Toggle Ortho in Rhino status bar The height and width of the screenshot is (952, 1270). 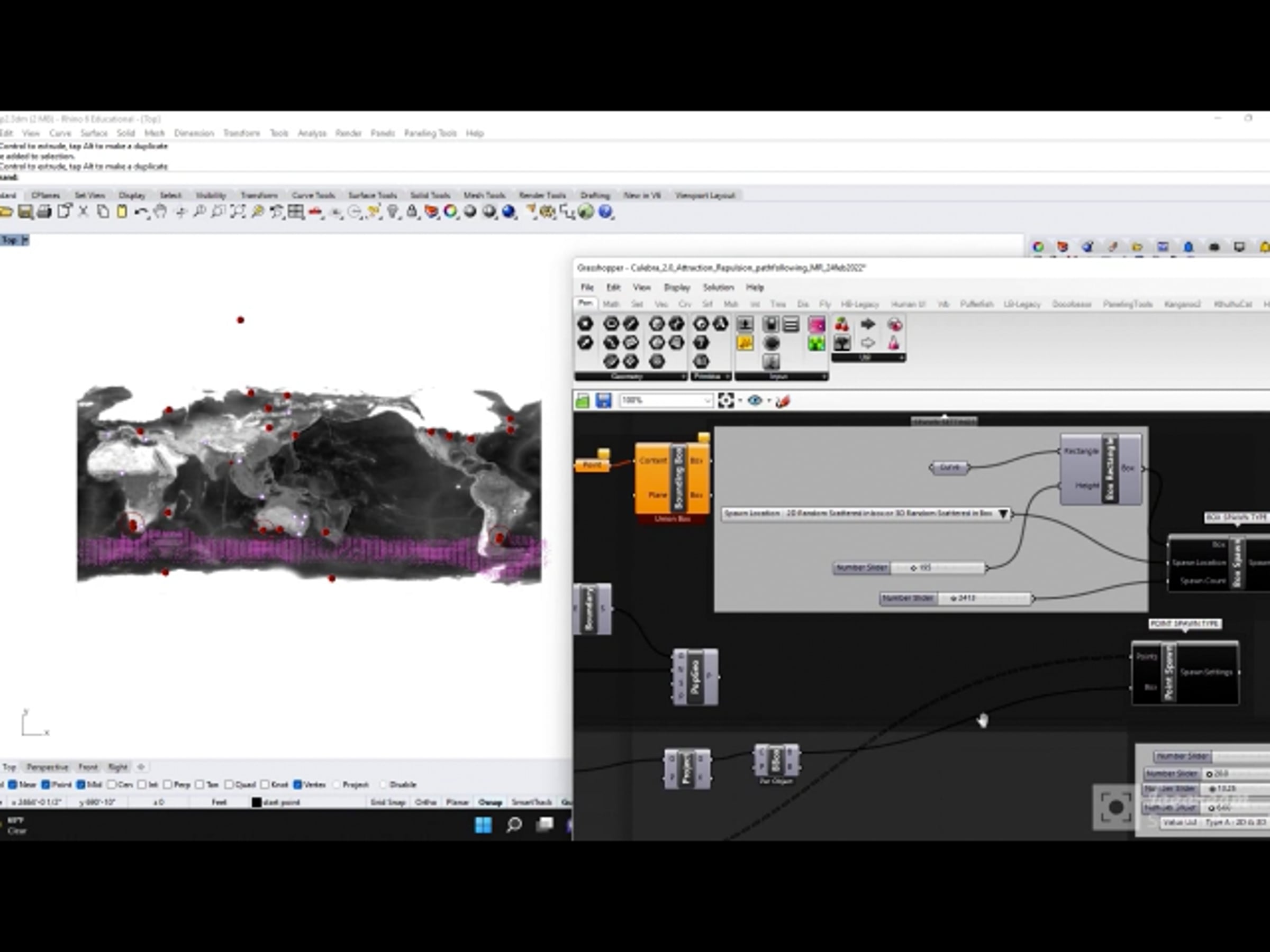coord(425,802)
